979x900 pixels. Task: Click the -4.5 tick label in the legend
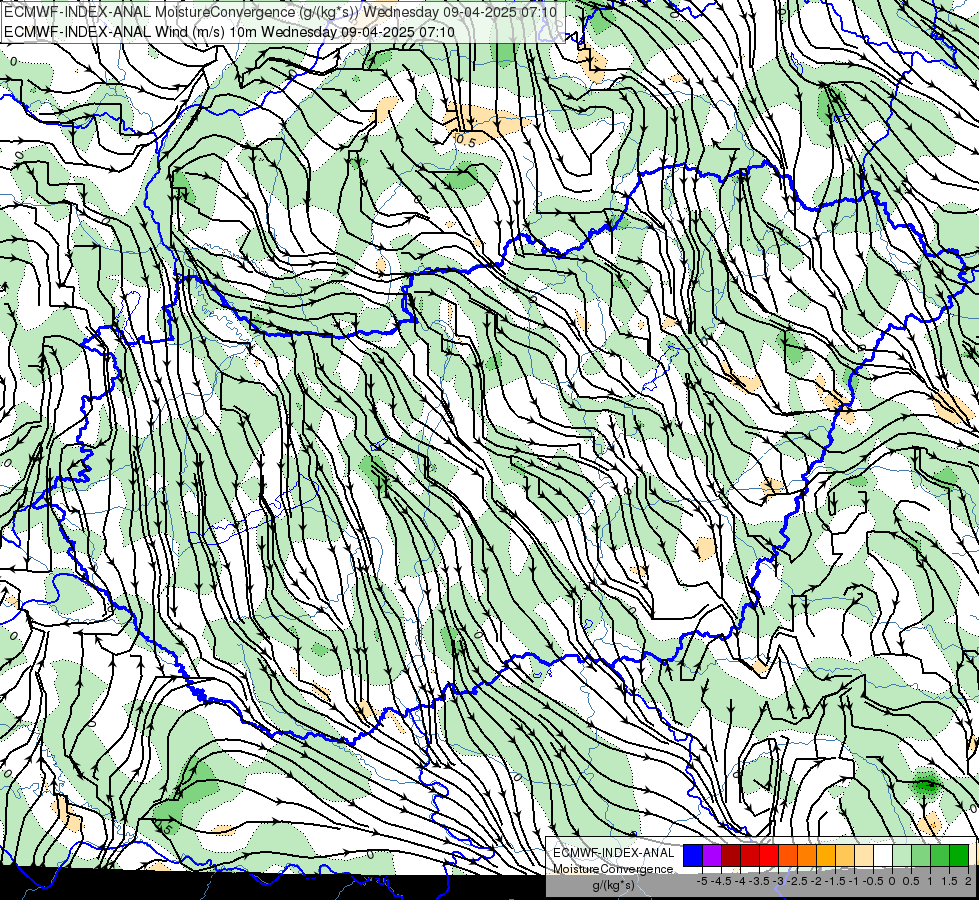721,881
